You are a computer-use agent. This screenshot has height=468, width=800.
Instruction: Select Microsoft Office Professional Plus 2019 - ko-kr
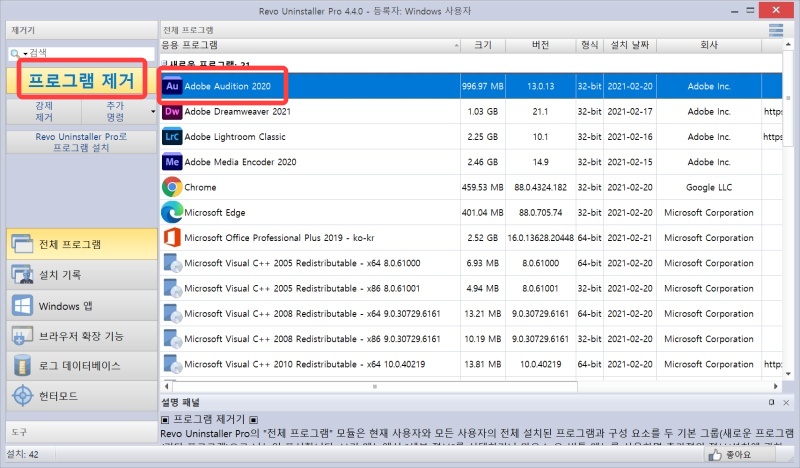coord(279,238)
